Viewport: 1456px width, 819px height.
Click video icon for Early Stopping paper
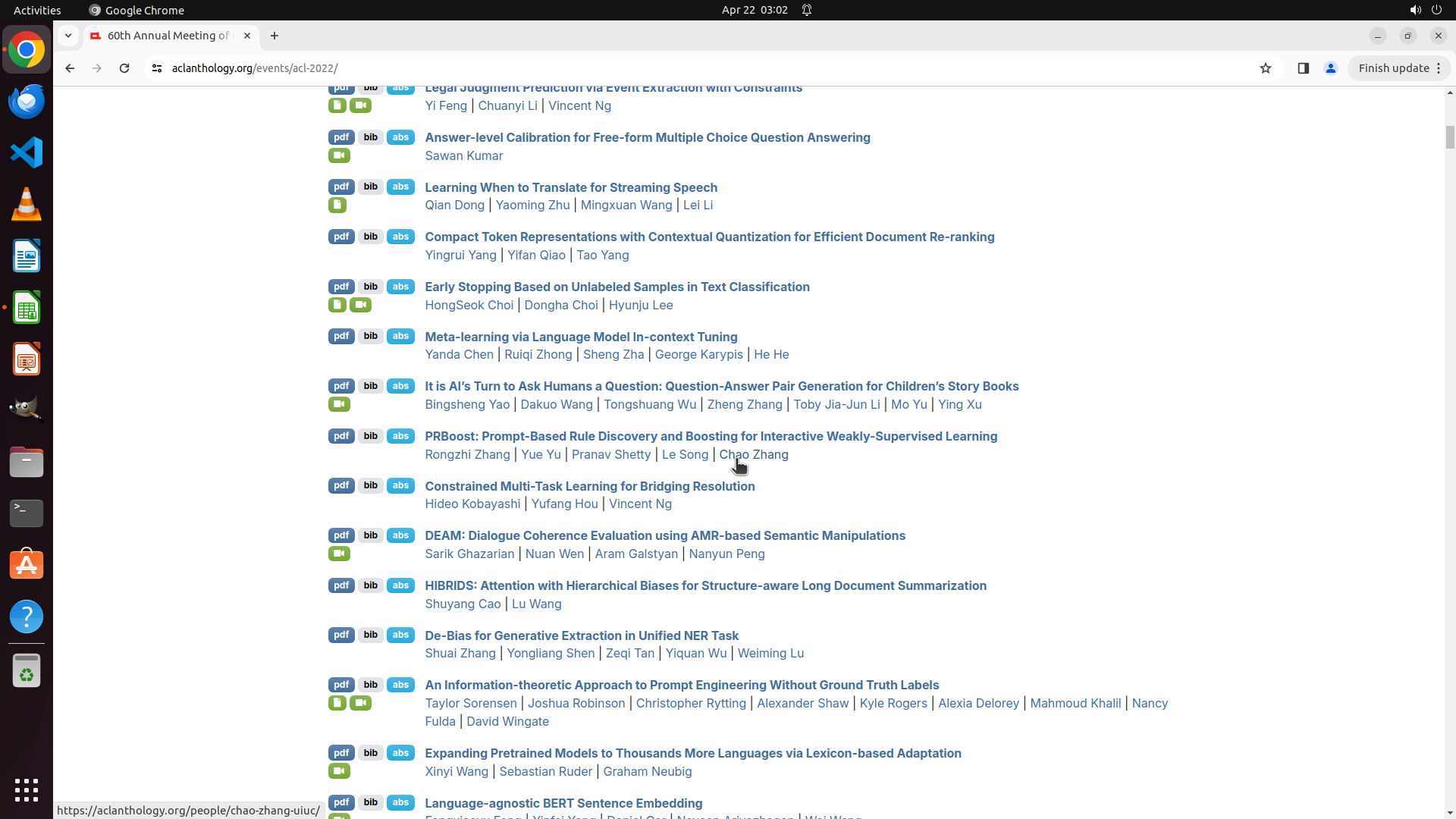click(x=360, y=305)
